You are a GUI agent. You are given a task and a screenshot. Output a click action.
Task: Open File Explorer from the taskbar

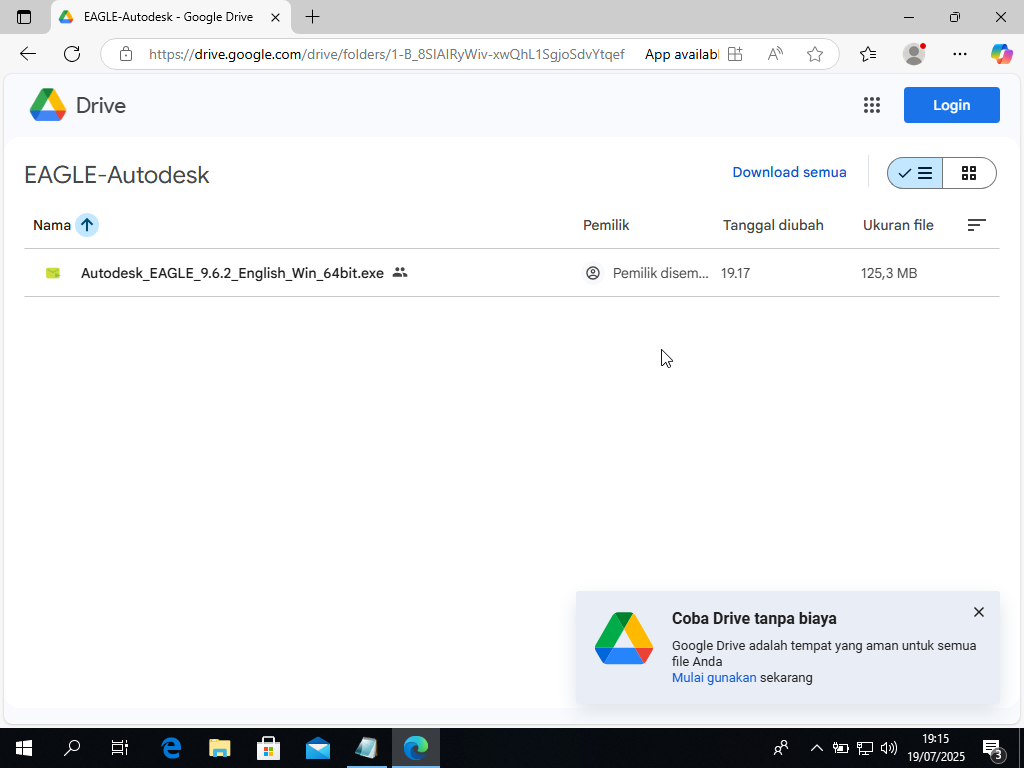[219, 748]
